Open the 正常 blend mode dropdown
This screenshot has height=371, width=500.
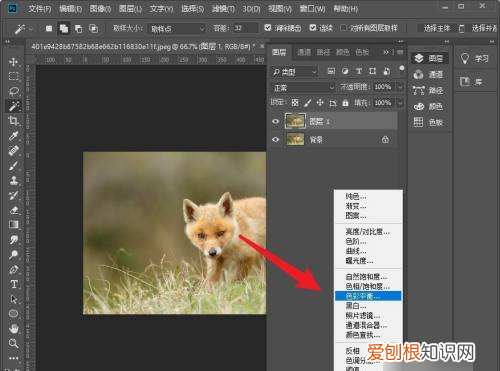pos(302,87)
